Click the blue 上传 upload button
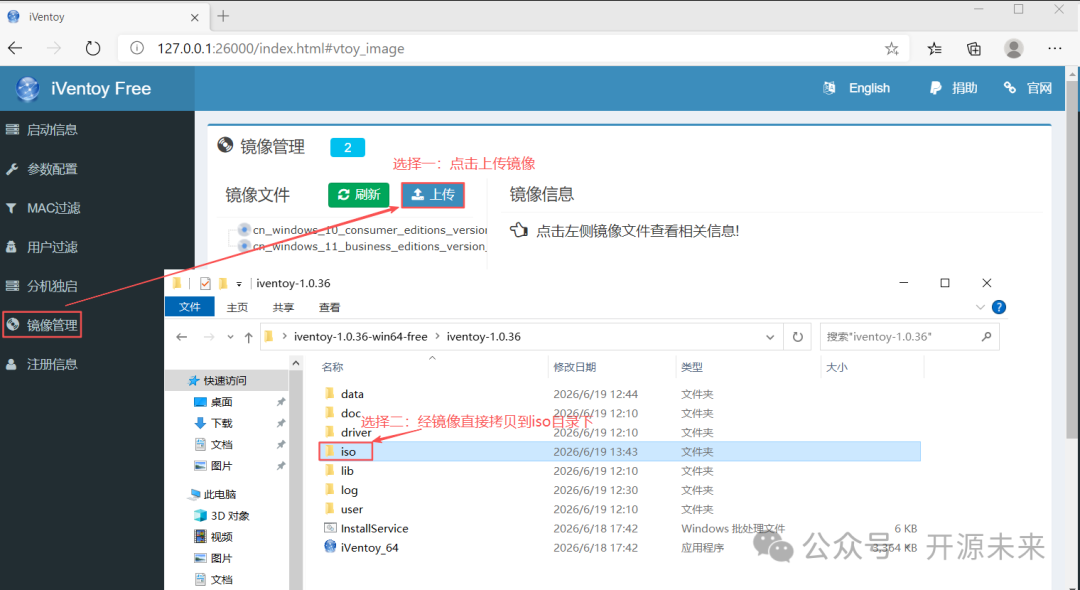Viewport: 1080px width, 590px height. [433, 195]
